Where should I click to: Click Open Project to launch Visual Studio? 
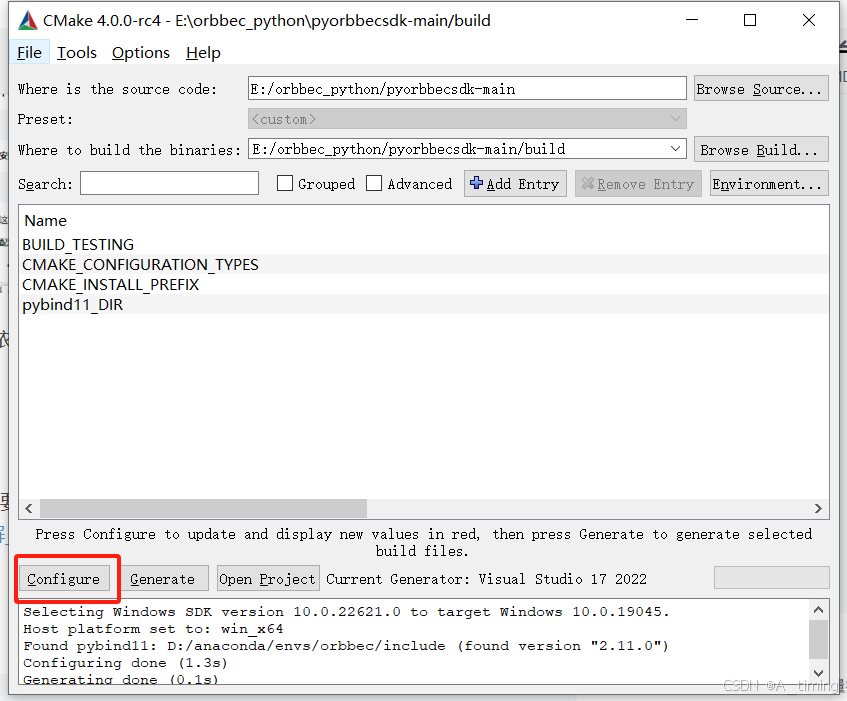[267, 578]
